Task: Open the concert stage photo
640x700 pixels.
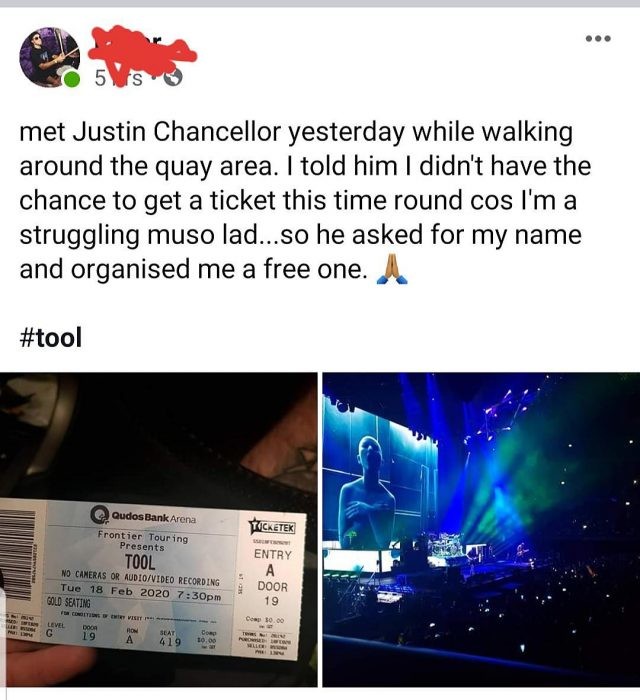Action: click(481, 529)
